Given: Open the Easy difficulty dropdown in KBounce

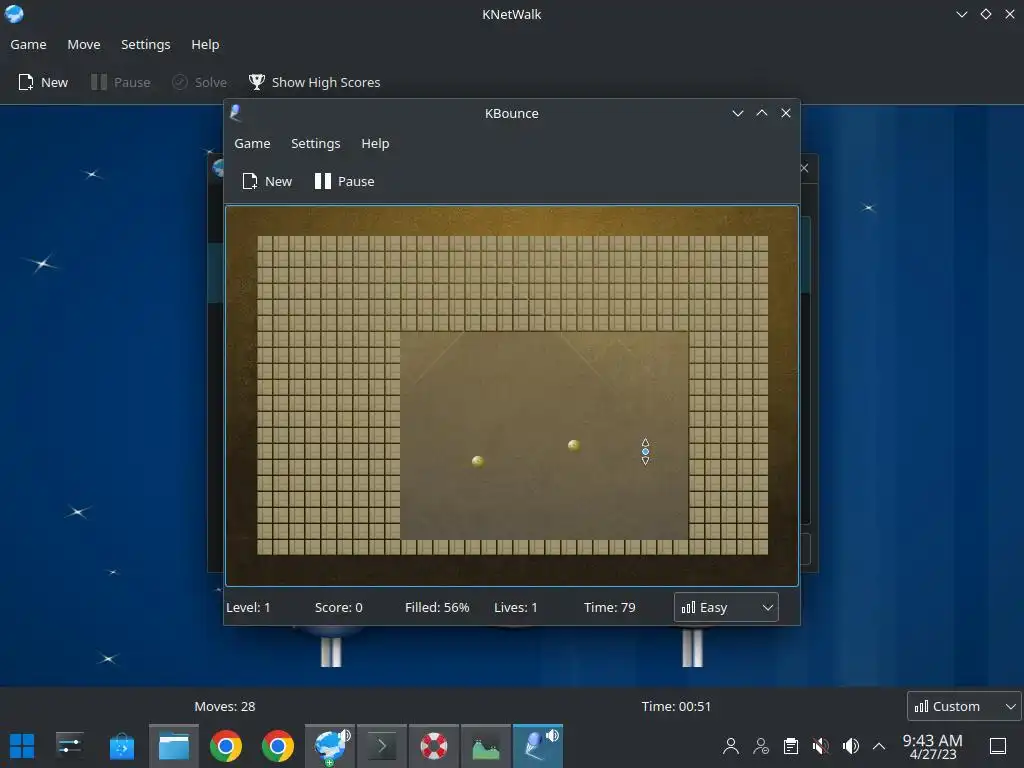Looking at the screenshot, I should pyautogui.click(x=726, y=607).
